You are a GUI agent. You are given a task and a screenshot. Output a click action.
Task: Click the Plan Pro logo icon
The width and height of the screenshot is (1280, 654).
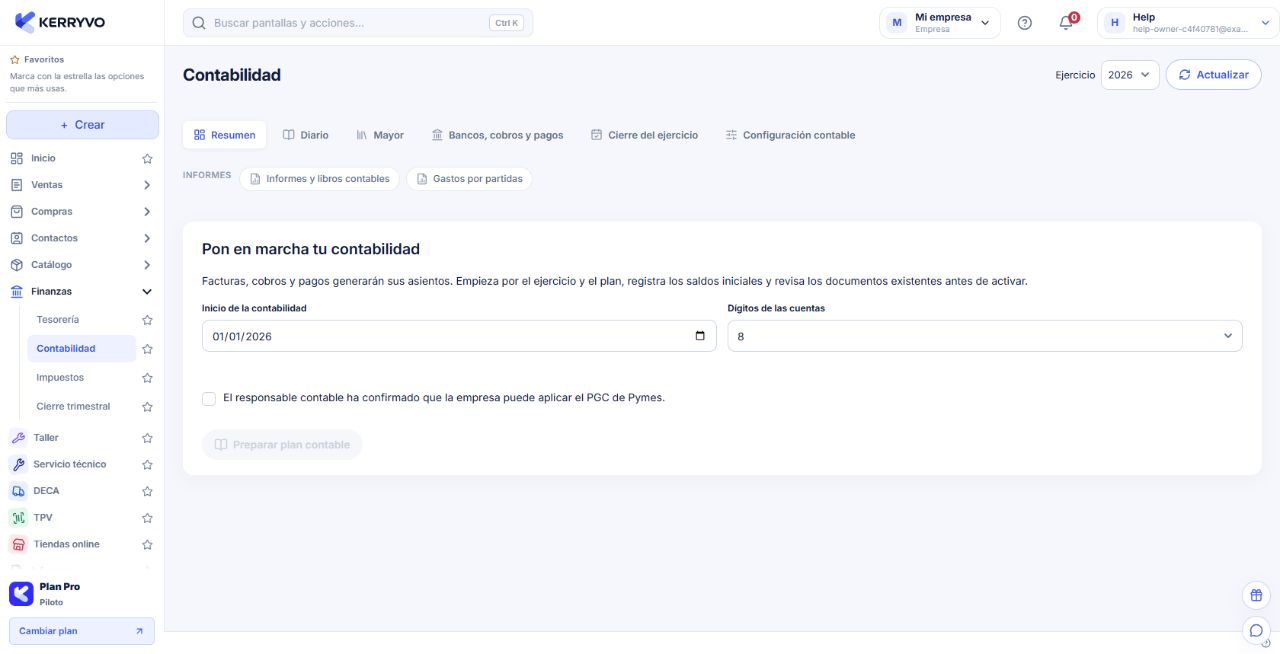21,594
